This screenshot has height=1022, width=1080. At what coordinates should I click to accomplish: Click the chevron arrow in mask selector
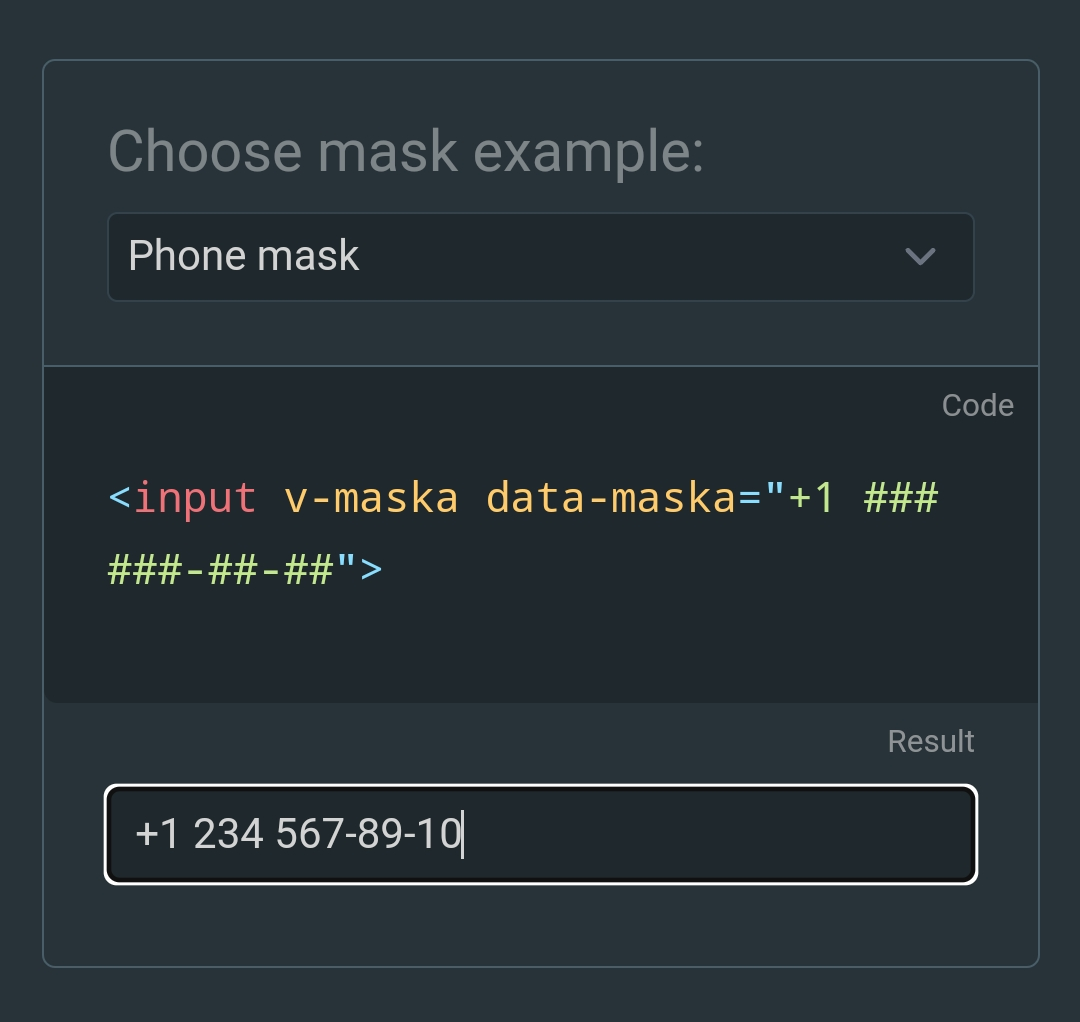tap(920, 257)
